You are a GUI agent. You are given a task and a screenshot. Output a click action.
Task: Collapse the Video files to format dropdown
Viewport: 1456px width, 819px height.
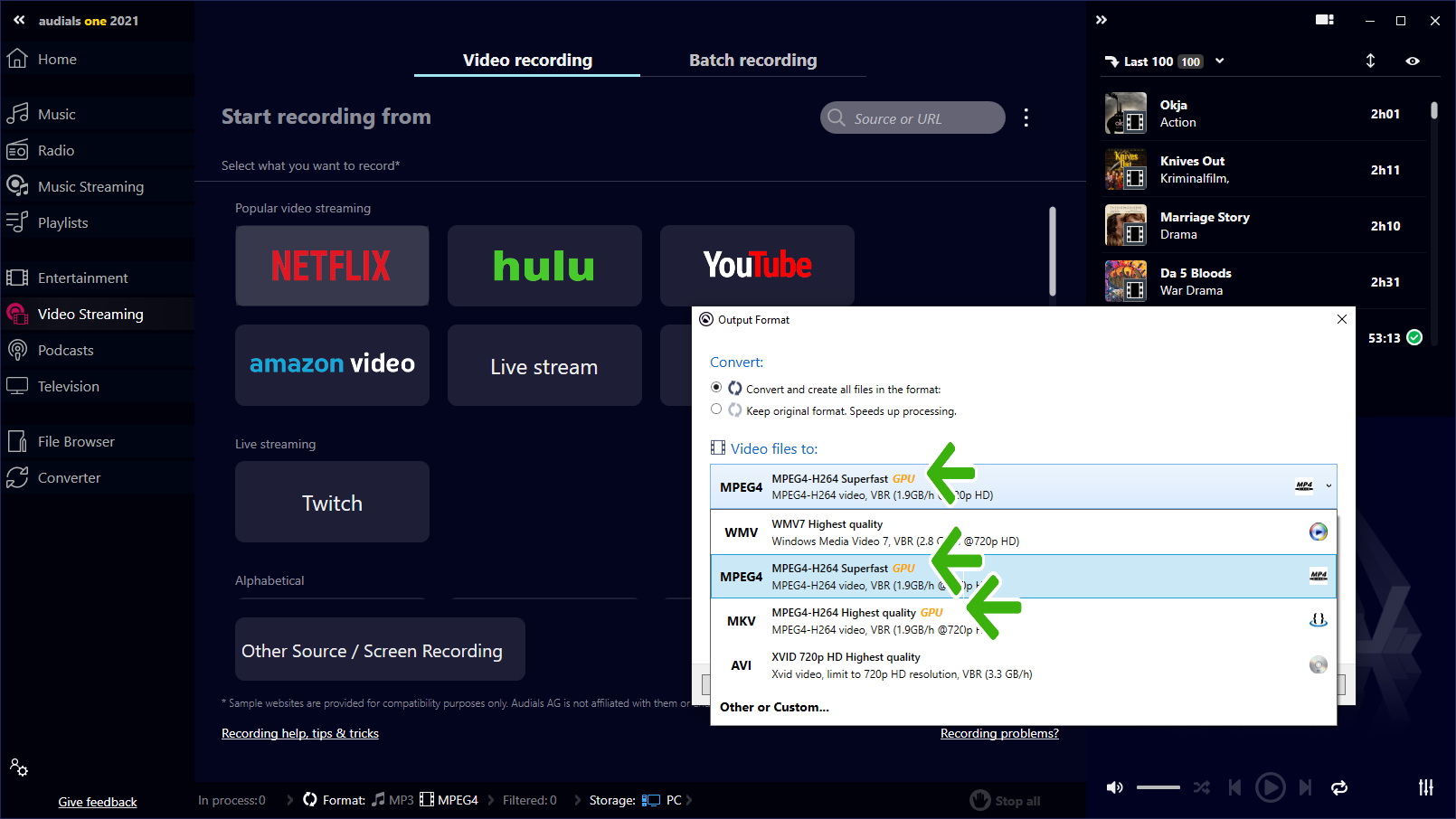pos(1328,486)
